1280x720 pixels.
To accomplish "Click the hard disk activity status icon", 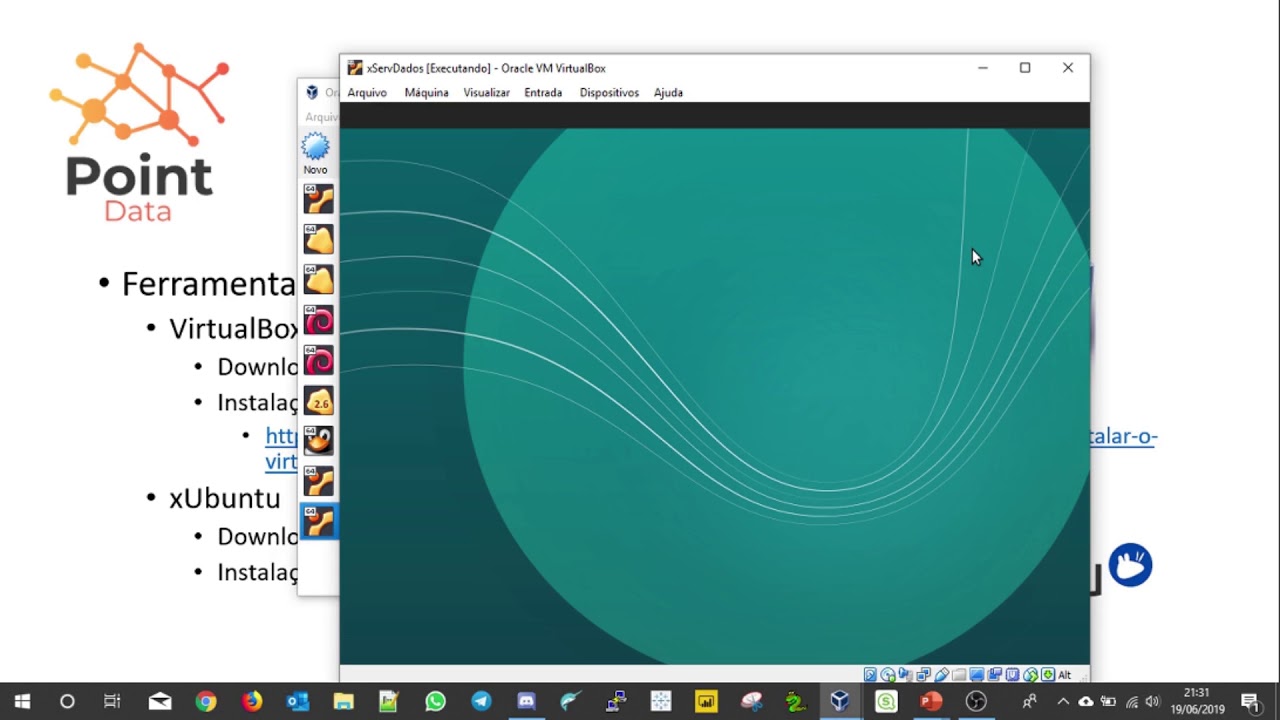I will [x=870, y=675].
